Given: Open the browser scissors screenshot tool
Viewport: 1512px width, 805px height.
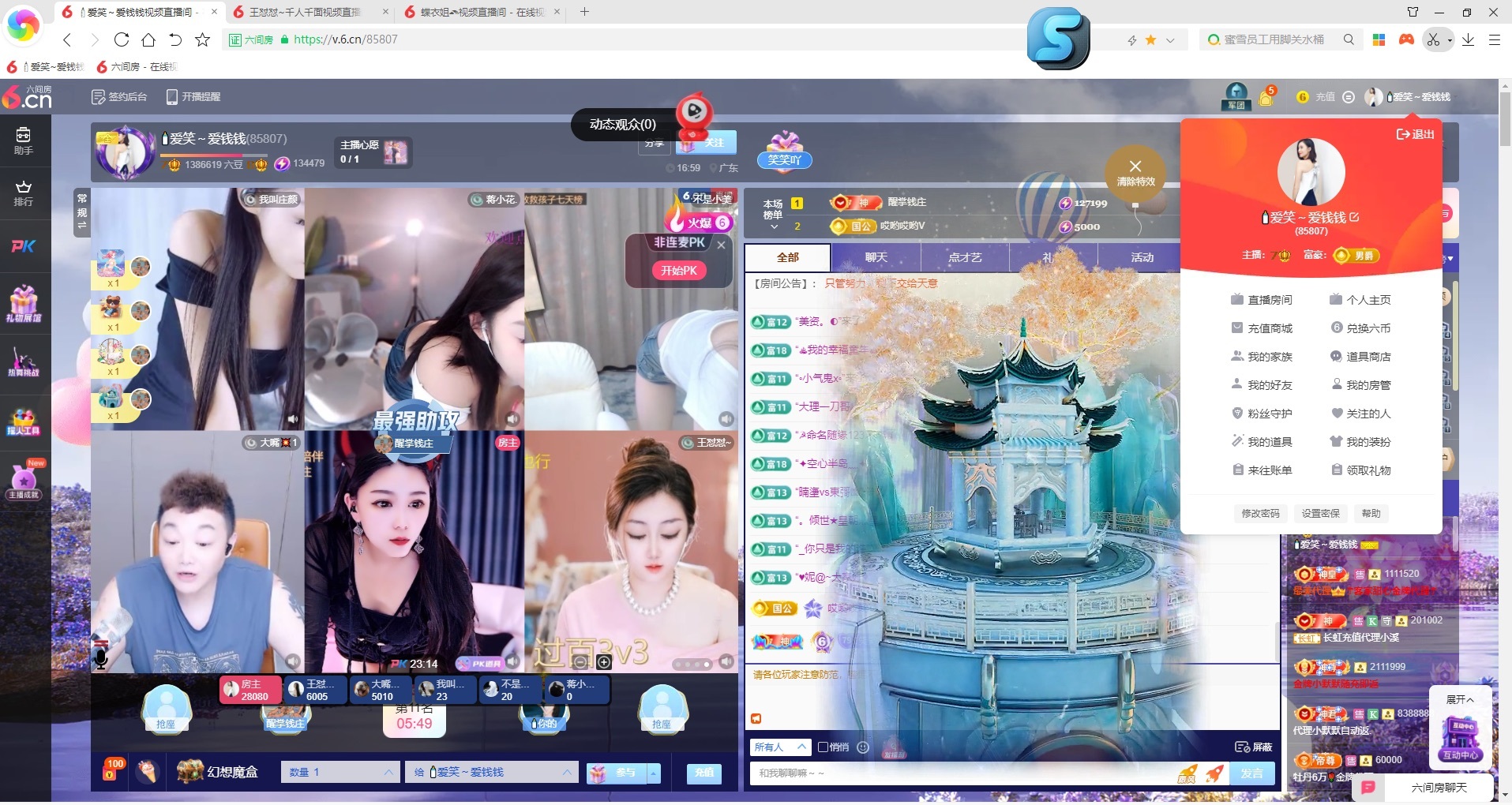Looking at the screenshot, I should [1433, 39].
